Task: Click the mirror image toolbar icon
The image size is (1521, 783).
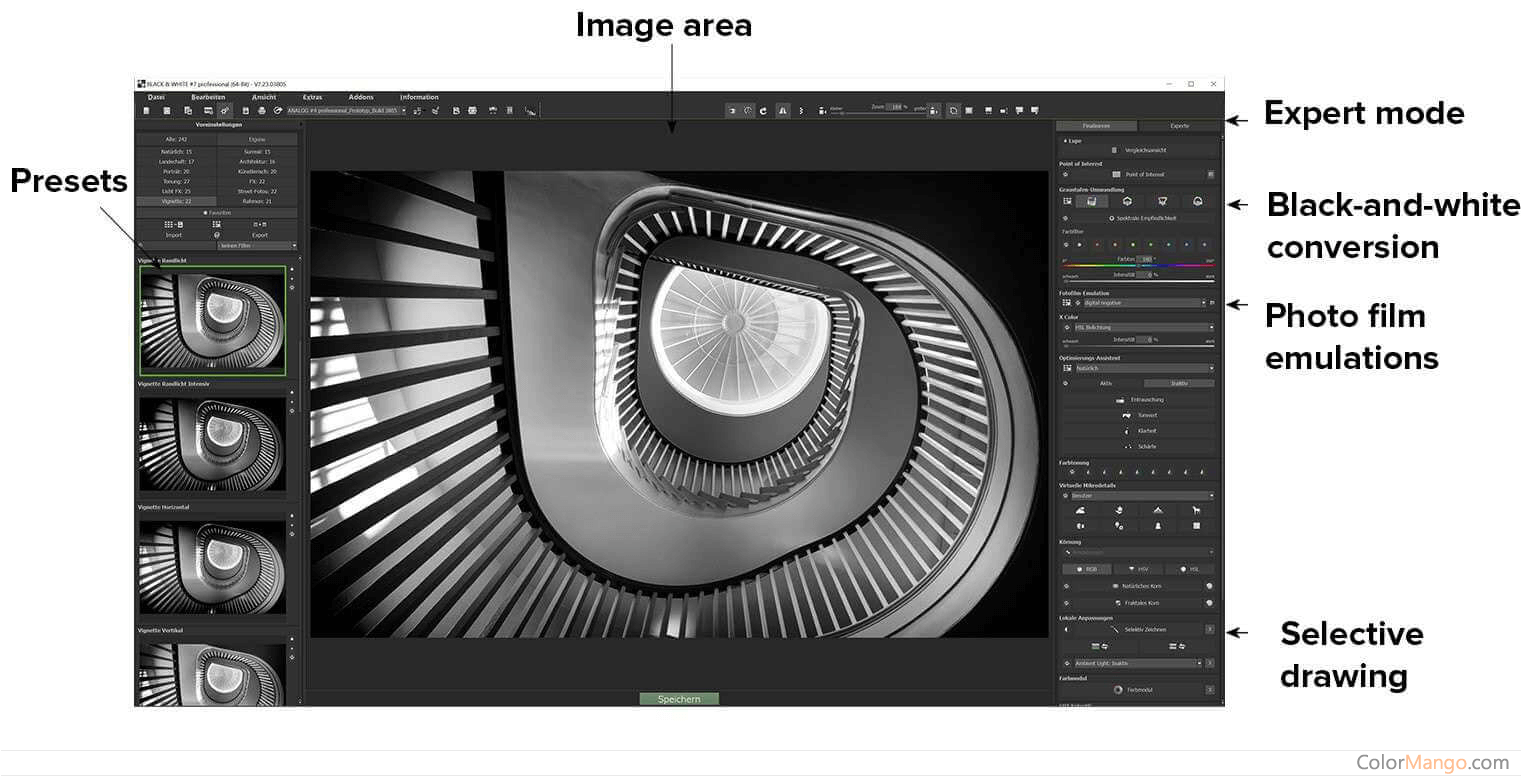Action: tap(783, 111)
